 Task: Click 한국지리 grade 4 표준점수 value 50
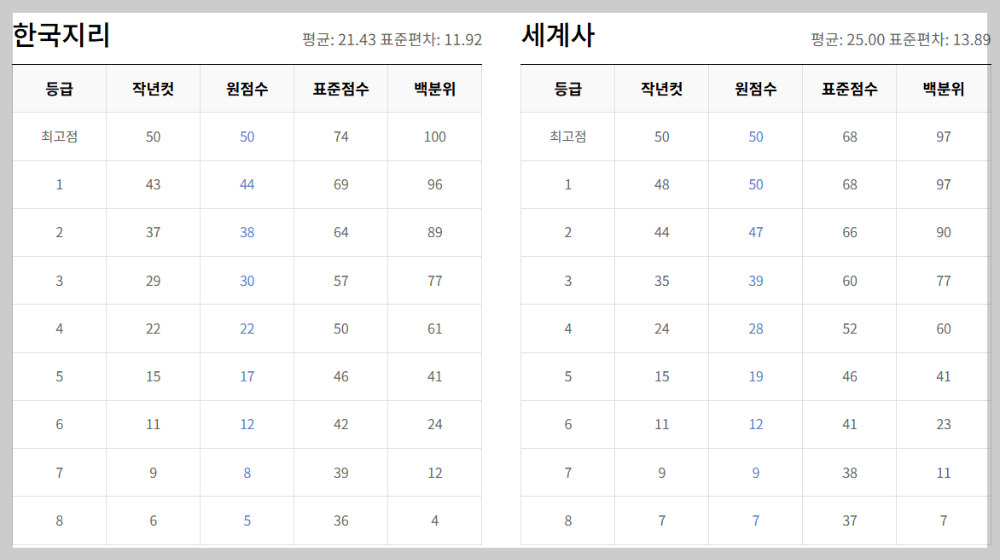[x=341, y=328]
